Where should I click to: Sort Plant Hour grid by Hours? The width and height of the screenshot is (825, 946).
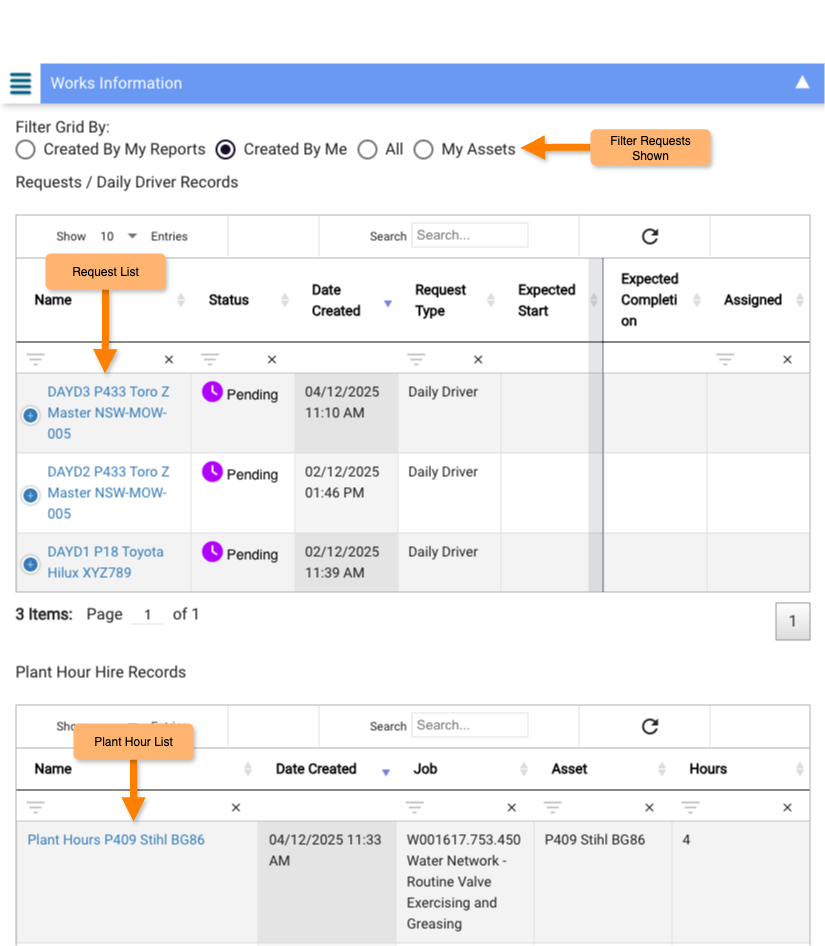[800, 769]
